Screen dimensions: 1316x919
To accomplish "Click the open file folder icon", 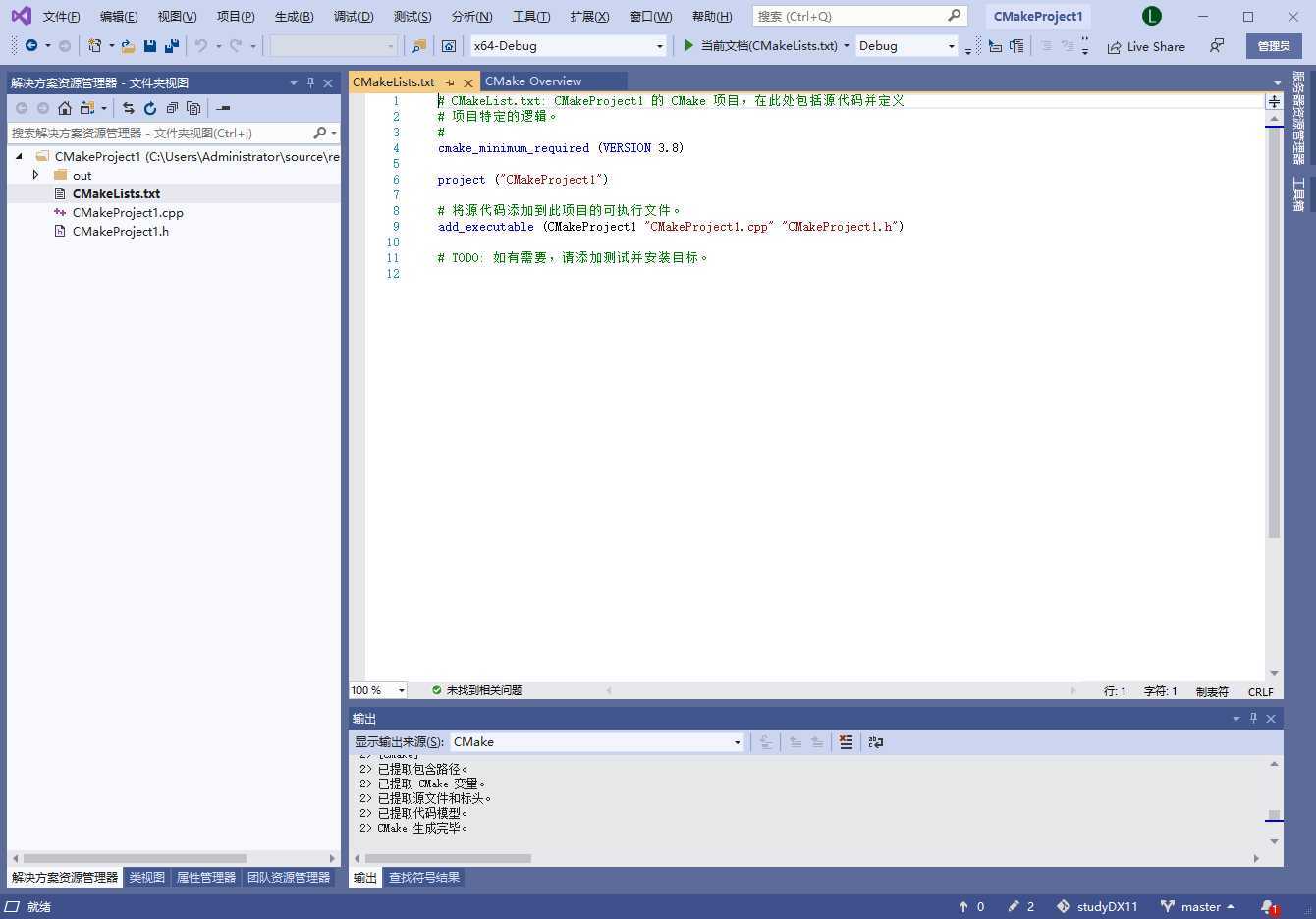I will 128,46.
